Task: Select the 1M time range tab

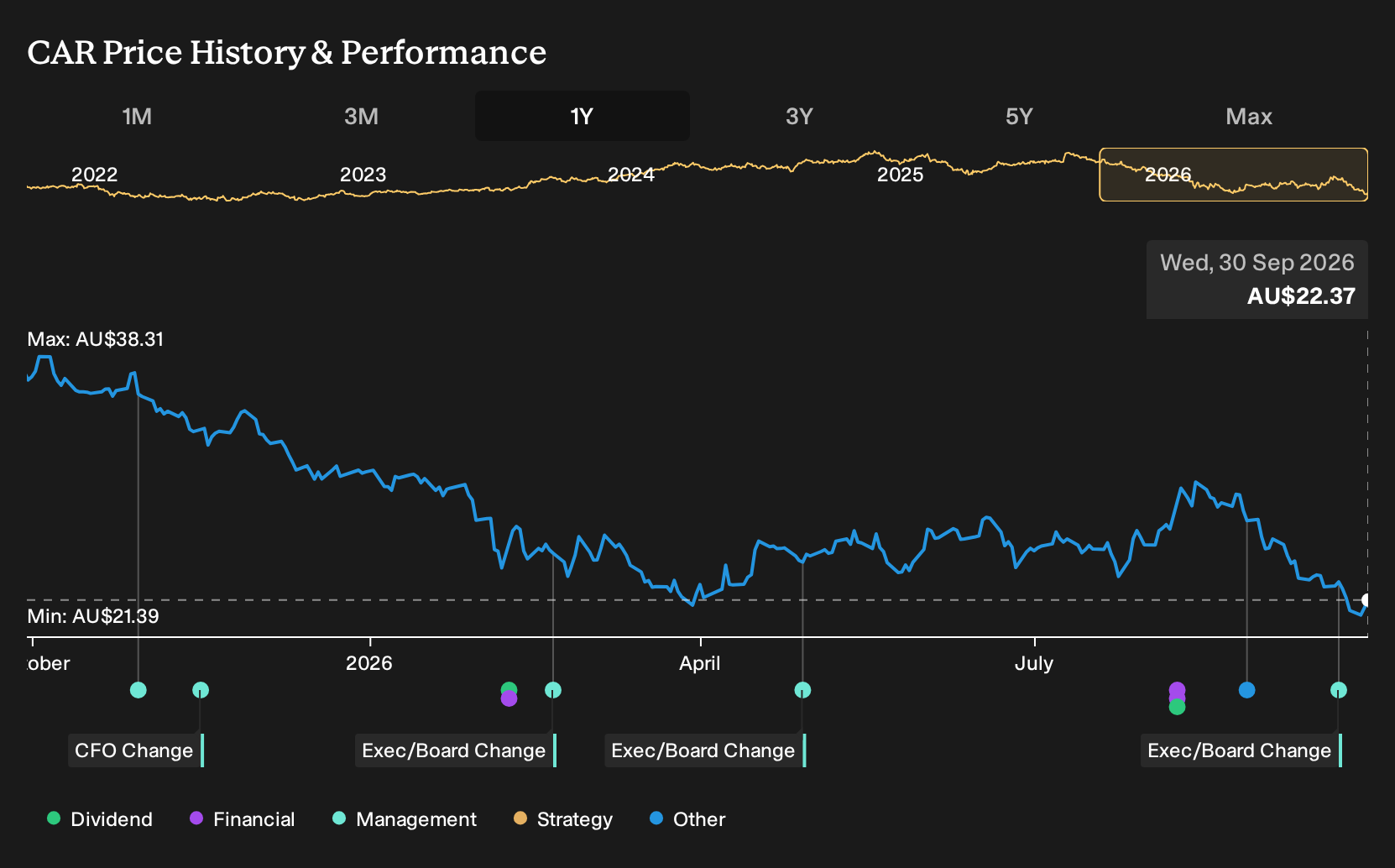Action: (137, 116)
